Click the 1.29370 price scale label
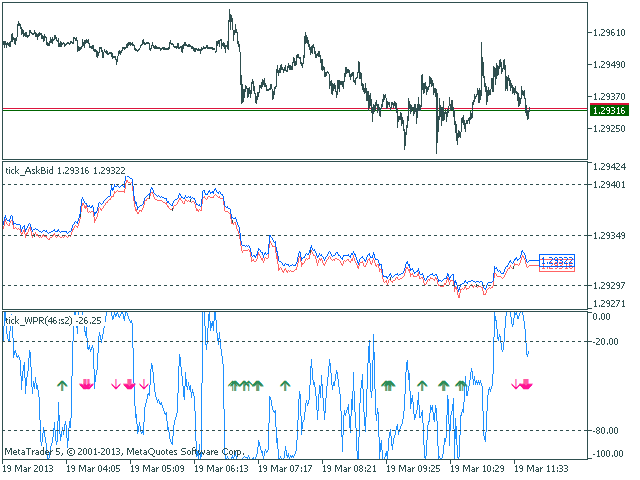Image resolution: width=640 pixels, height=480 pixels. [609, 96]
